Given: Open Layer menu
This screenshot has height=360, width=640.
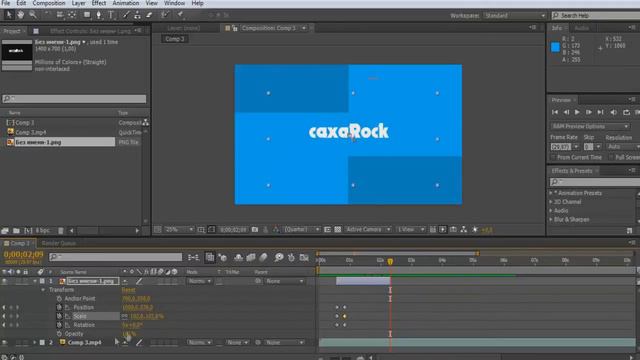Looking at the screenshot, I should pos(78,3).
